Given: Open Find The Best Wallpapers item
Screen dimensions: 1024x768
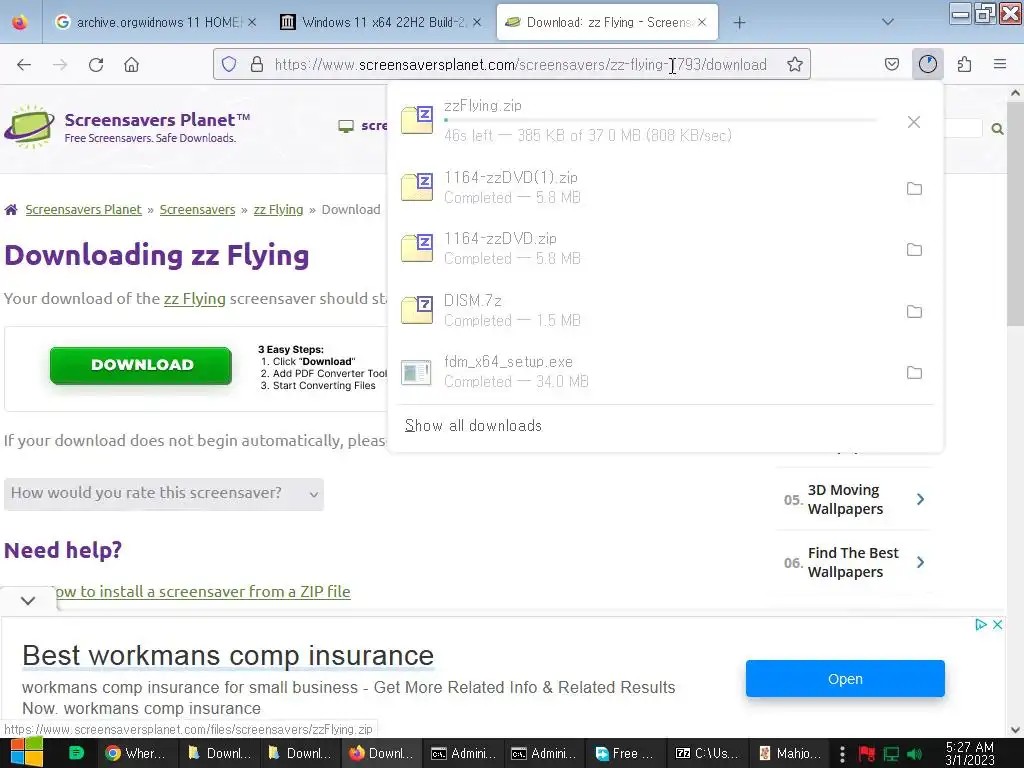Looking at the screenshot, I should 854,562.
